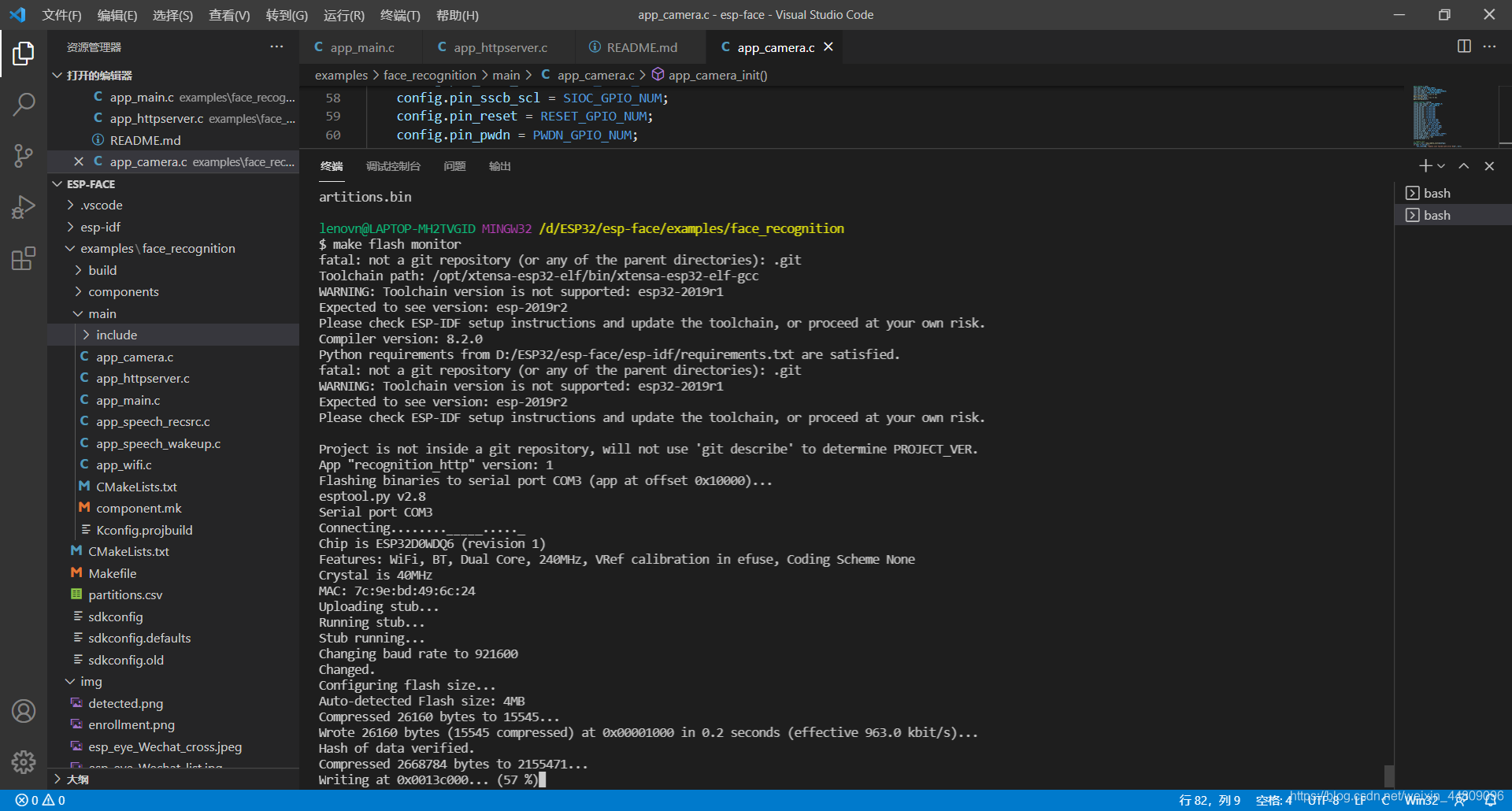Click the VS Code logo icon
1512x811 pixels.
click(17, 15)
